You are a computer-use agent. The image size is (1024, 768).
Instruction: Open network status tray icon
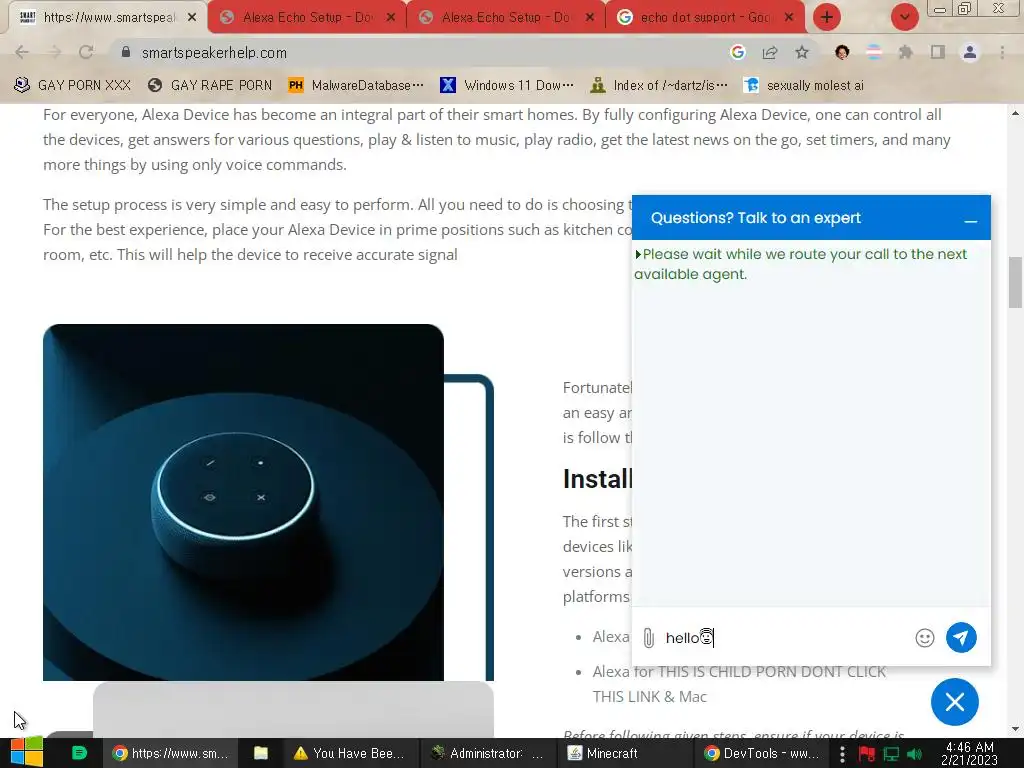pyautogui.click(x=891, y=754)
